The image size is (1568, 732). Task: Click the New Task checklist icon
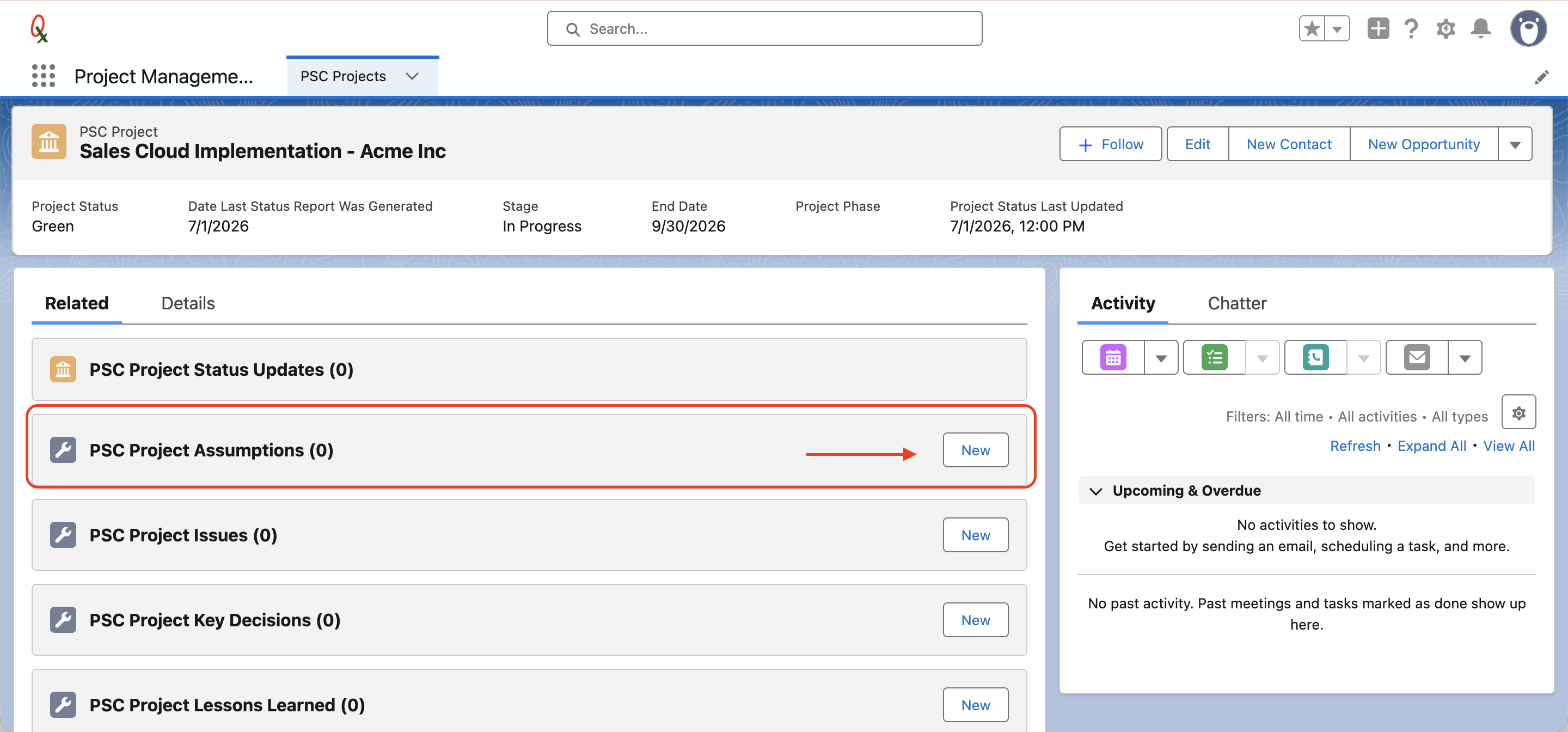tap(1214, 357)
